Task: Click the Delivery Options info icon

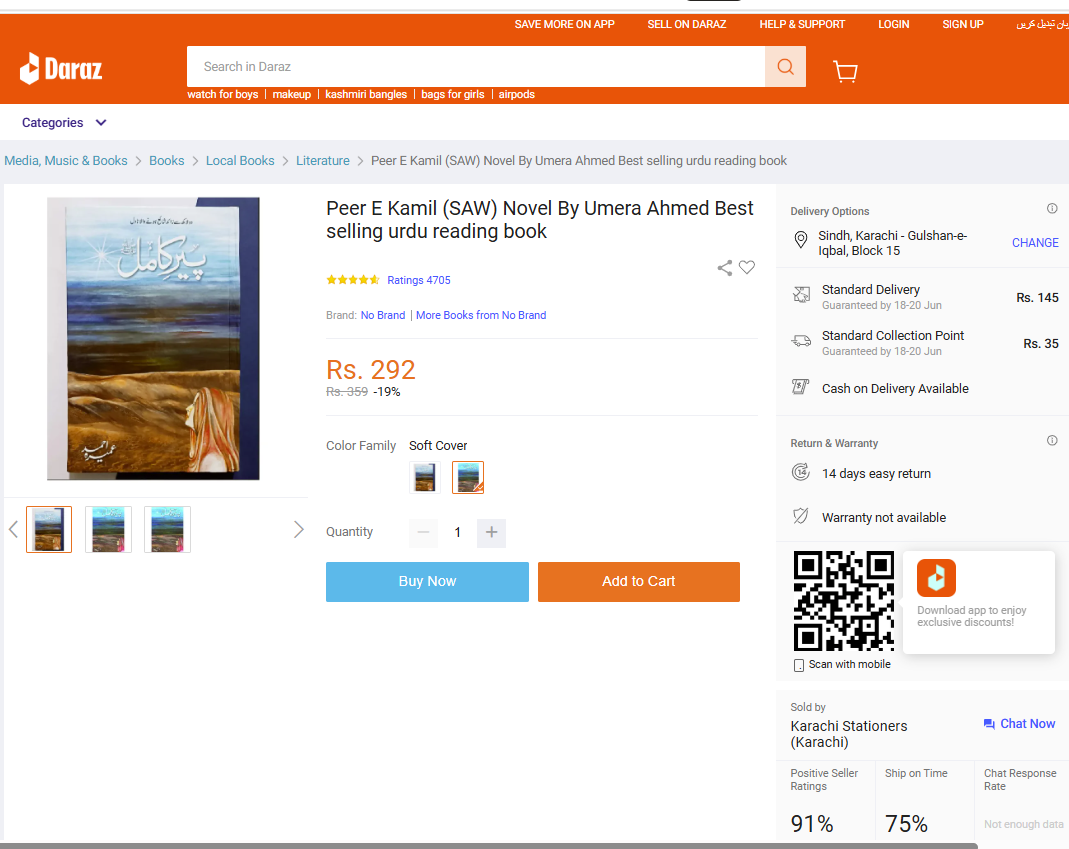Action: 1052,209
